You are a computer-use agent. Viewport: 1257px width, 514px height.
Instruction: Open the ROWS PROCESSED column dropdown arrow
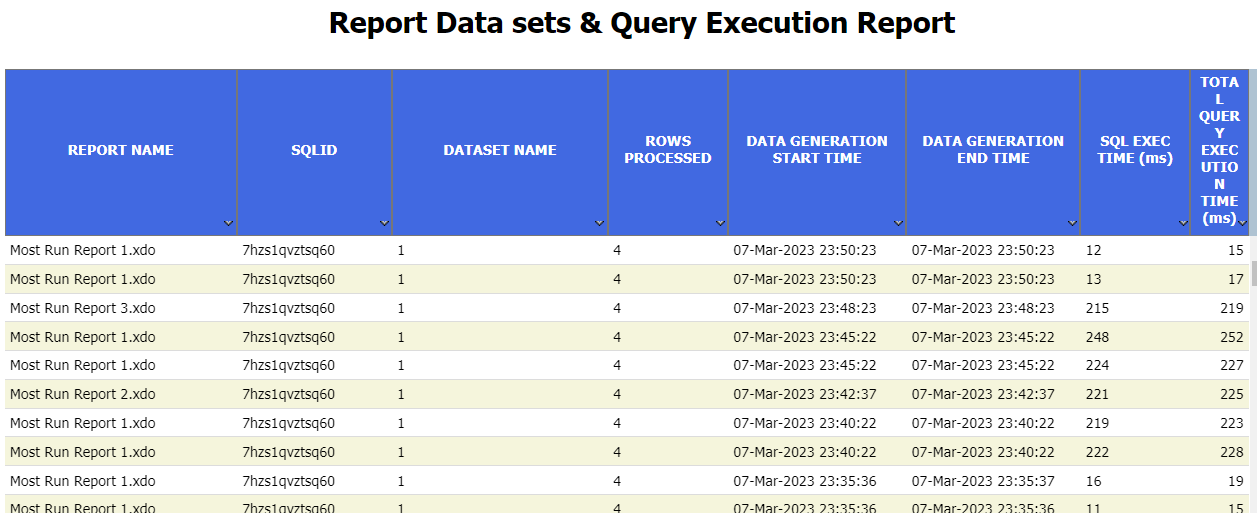tap(720, 223)
